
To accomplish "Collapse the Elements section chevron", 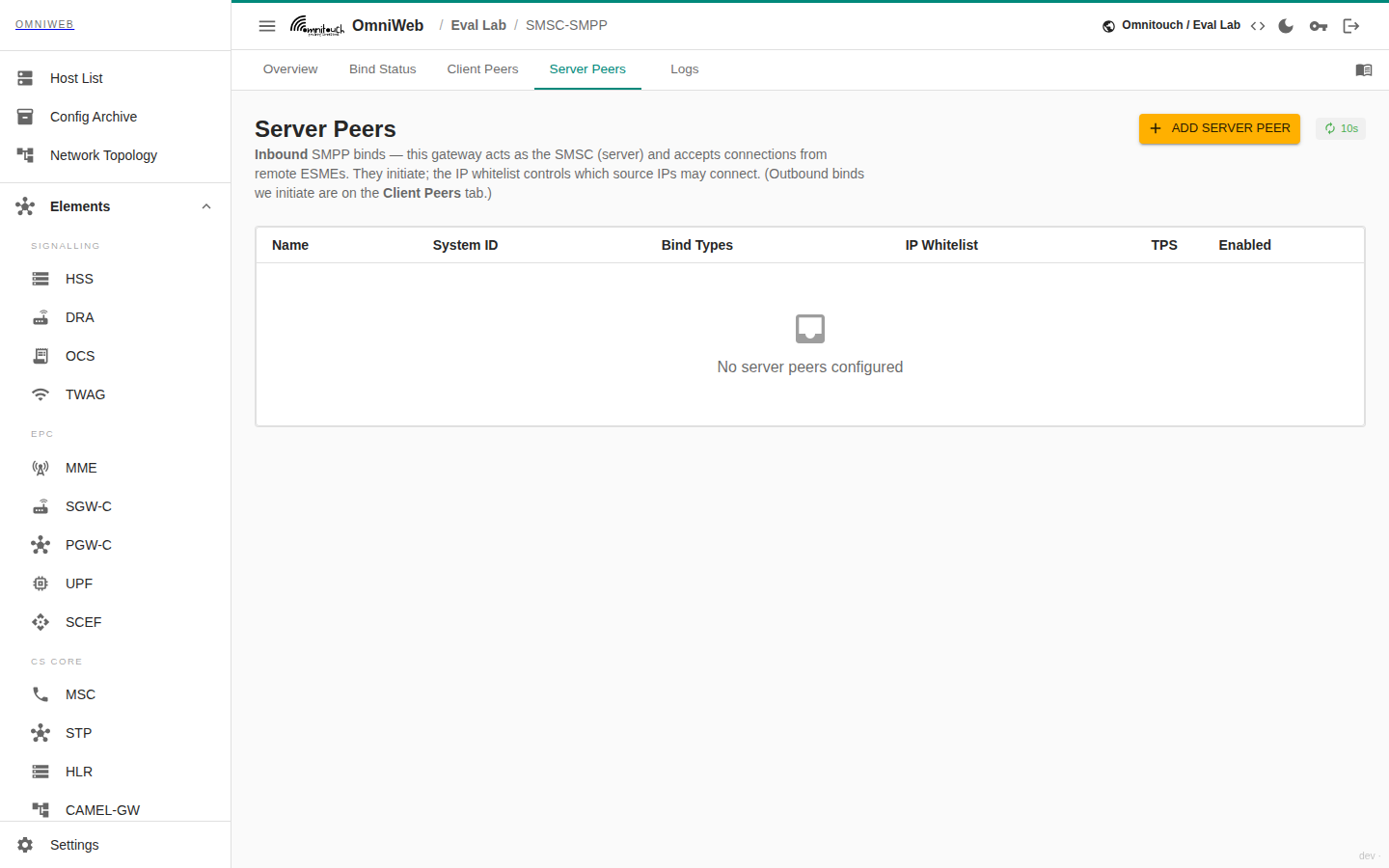I will point(206,206).
